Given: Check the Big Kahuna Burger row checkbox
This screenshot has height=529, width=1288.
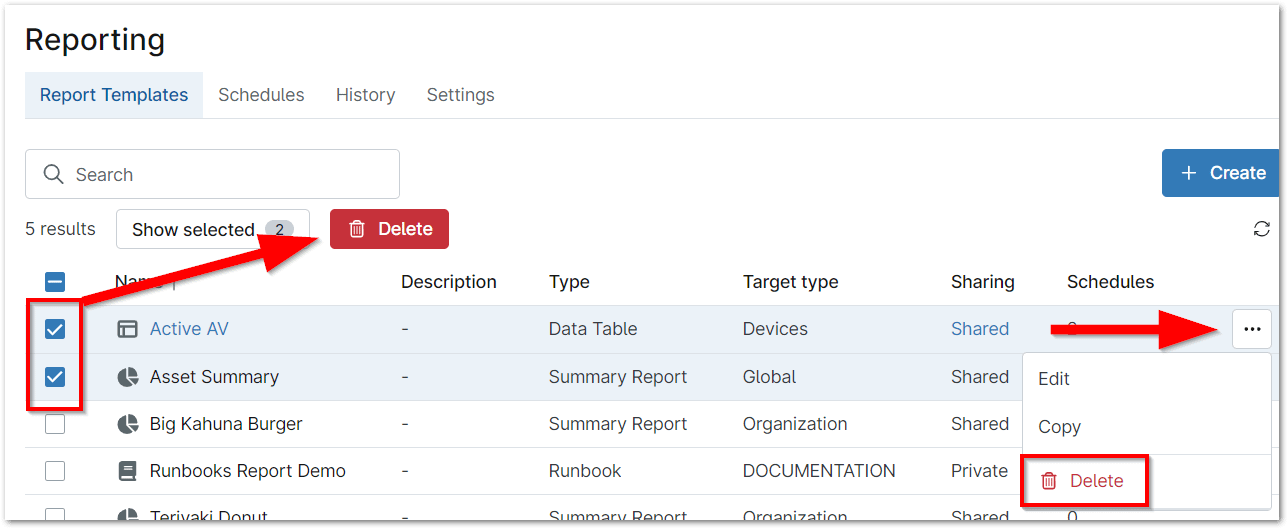Looking at the screenshot, I should click(55, 424).
